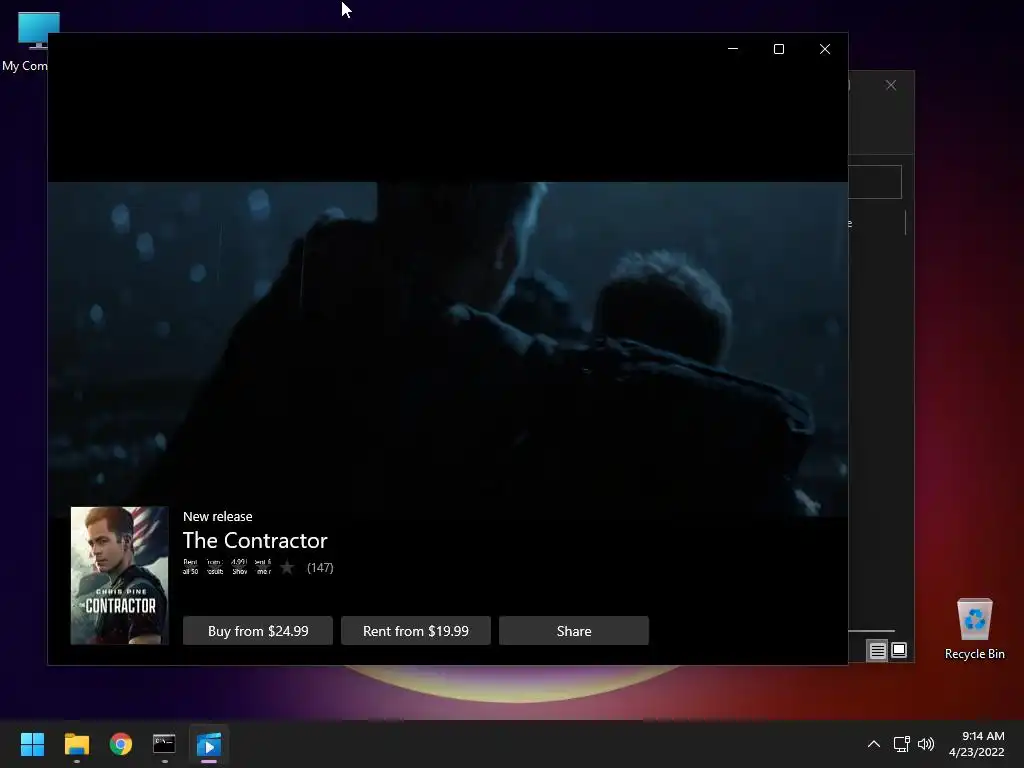
Task: Open network status tray icon
Action: [902, 744]
